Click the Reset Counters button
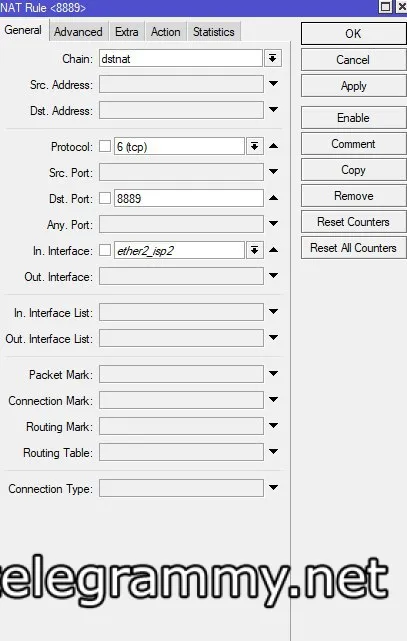This screenshot has width=407, height=641. click(x=353, y=222)
